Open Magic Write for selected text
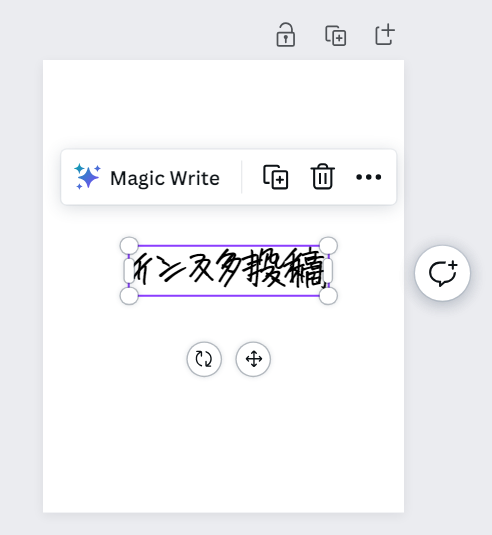 click(x=147, y=178)
